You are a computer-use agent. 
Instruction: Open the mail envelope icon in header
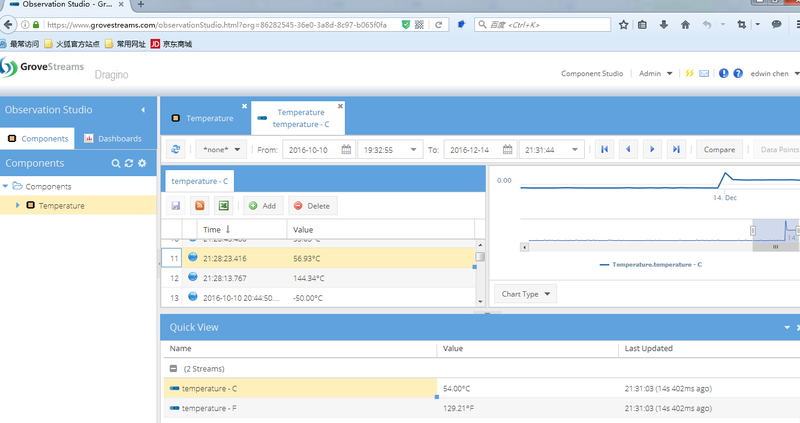(704, 73)
